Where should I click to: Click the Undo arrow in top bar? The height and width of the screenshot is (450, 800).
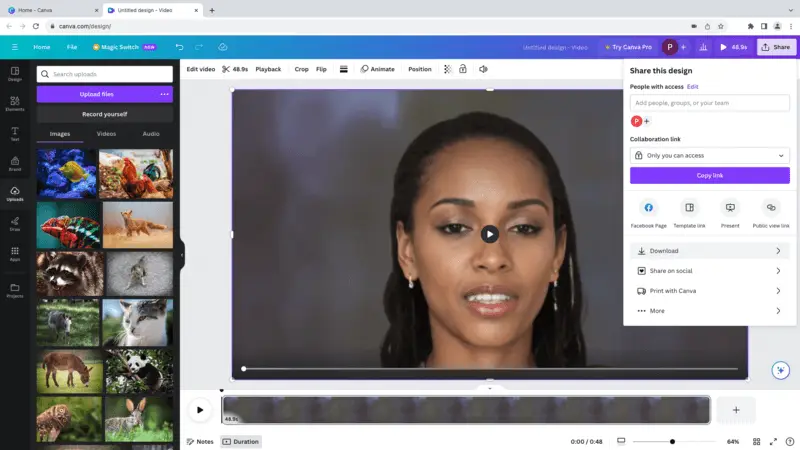[179, 47]
